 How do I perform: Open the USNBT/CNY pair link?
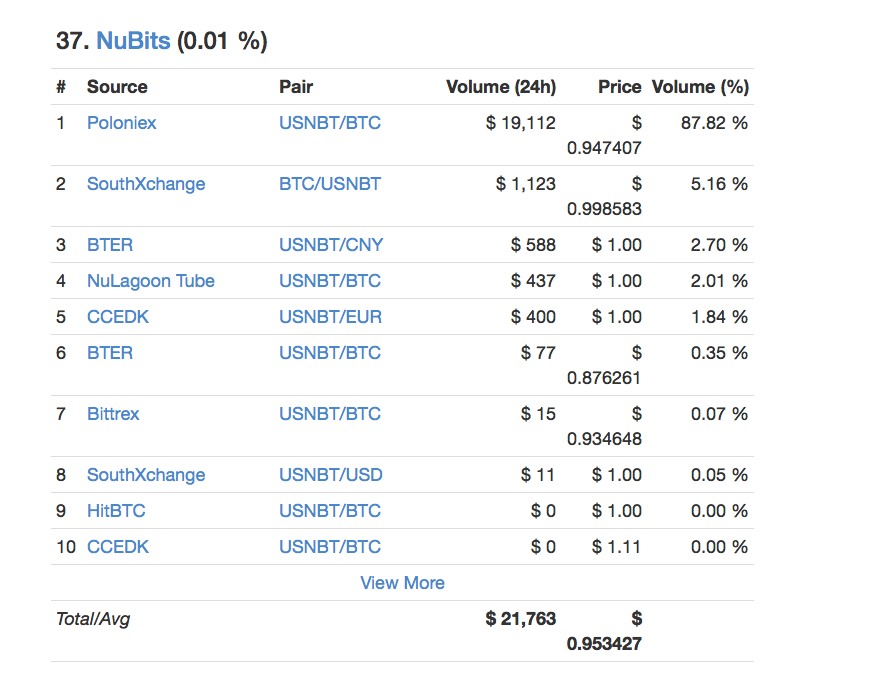(331, 245)
